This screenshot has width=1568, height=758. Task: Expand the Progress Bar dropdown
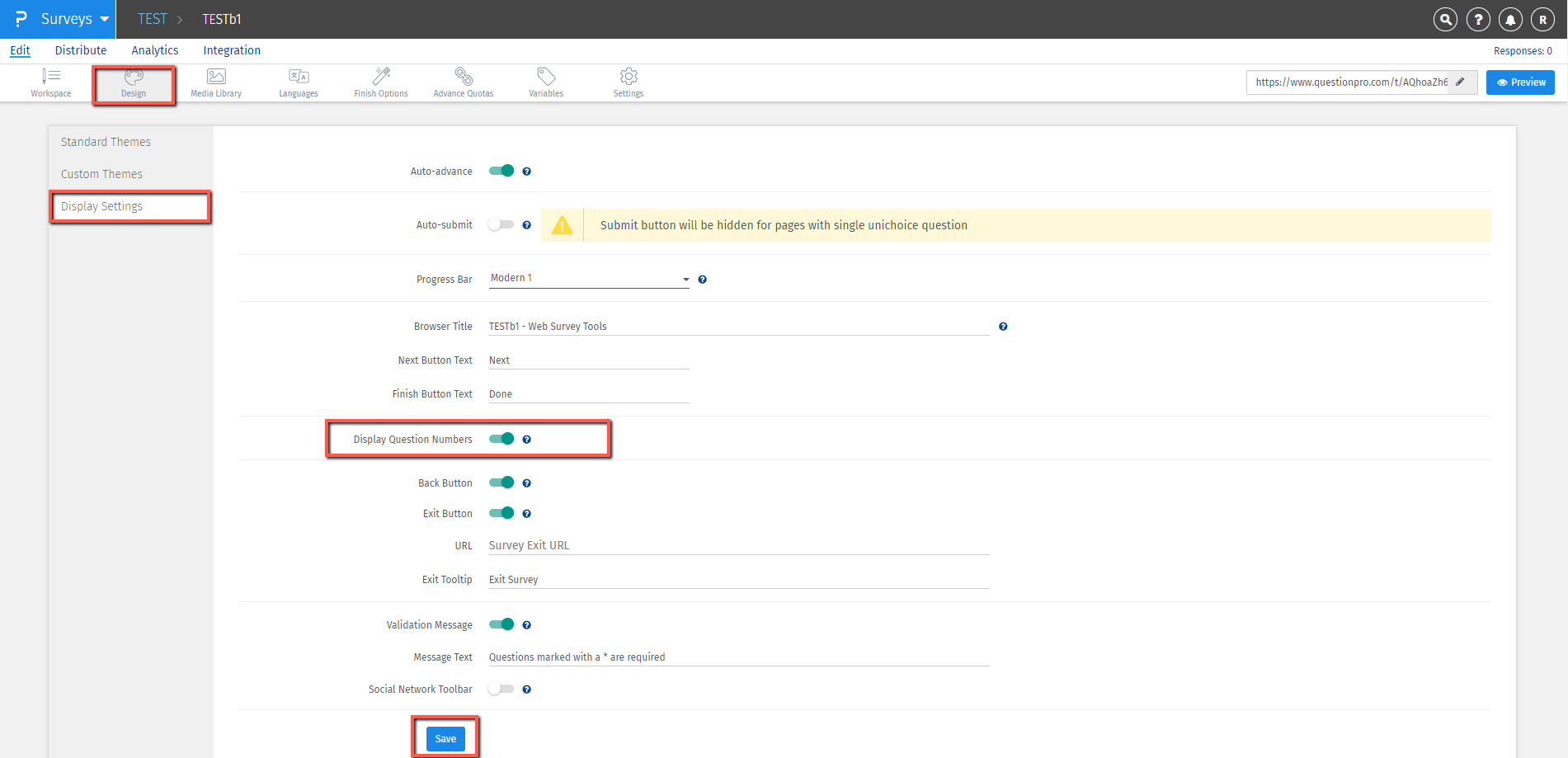[589, 279]
